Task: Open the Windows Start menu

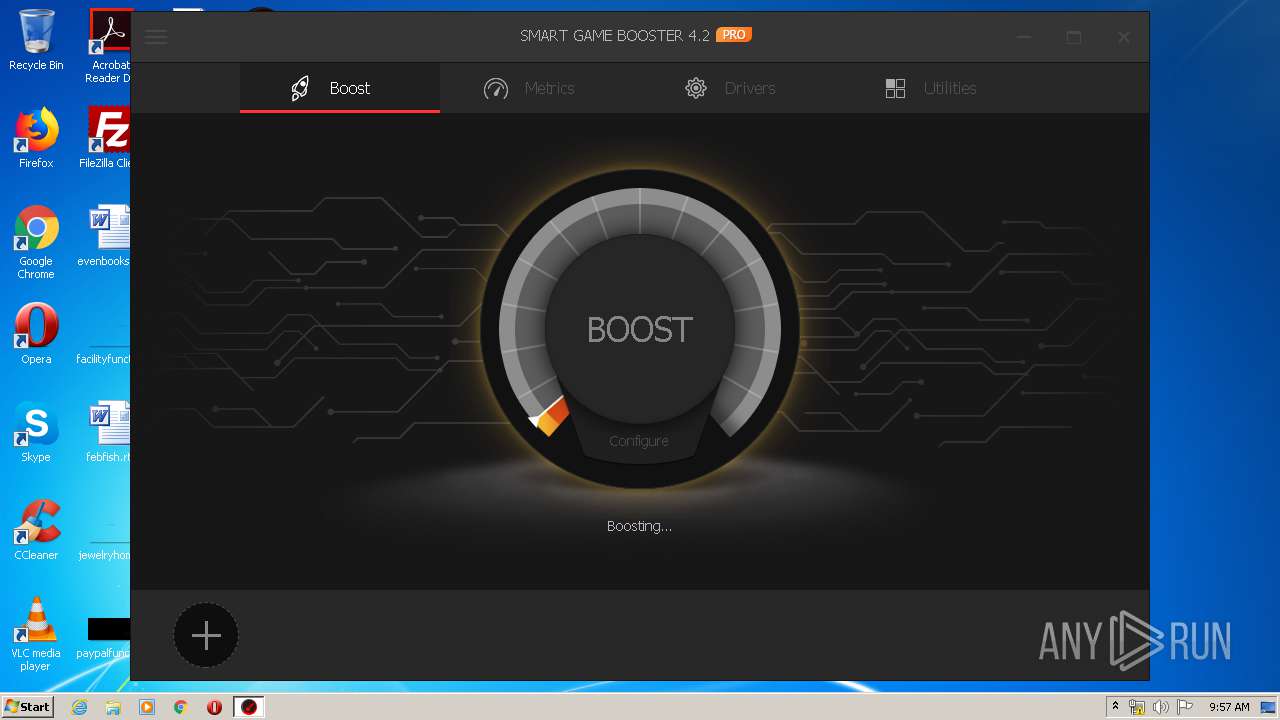Action: (28, 707)
